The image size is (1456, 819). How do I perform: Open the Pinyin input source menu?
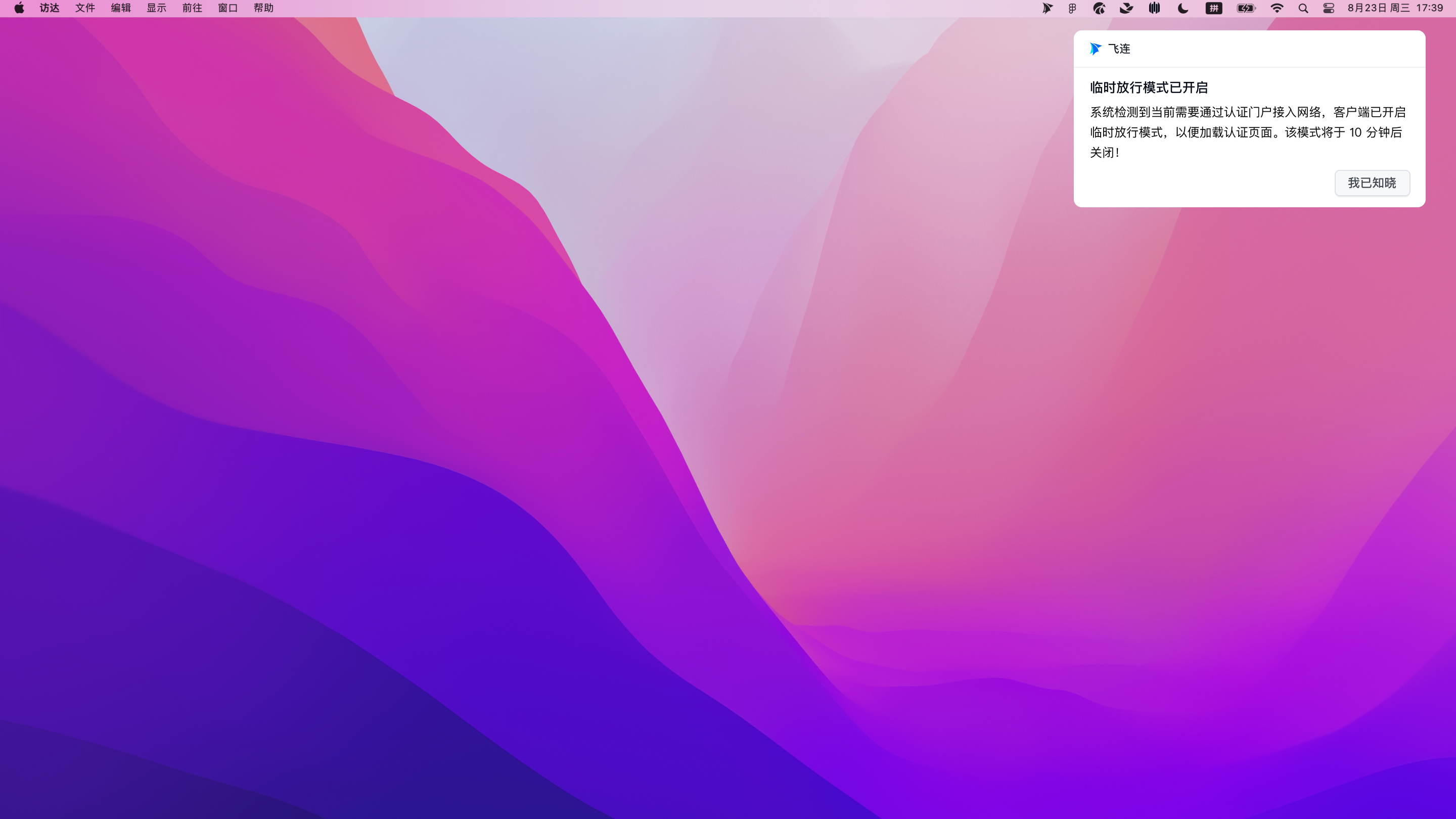tap(1213, 8)
